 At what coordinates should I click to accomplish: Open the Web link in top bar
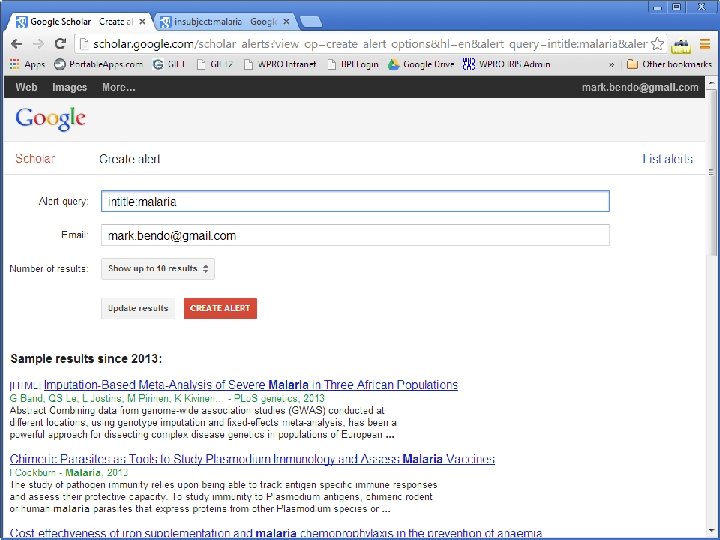(x=26, y=87)
